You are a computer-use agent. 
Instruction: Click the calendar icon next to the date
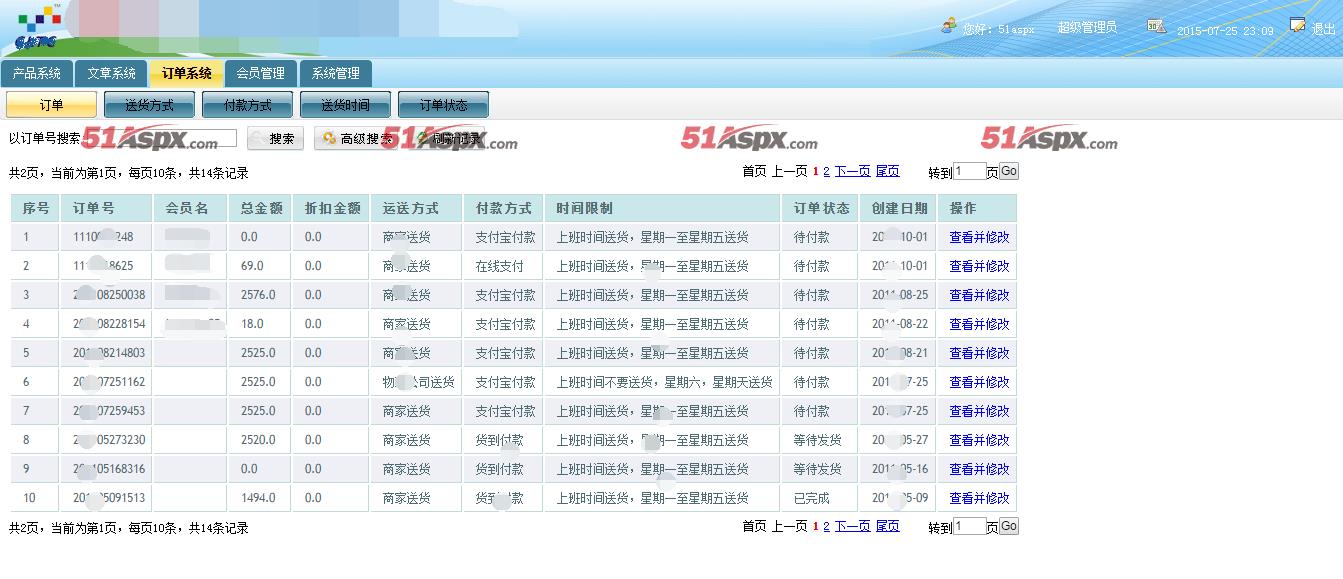(x=1156, y=26)
